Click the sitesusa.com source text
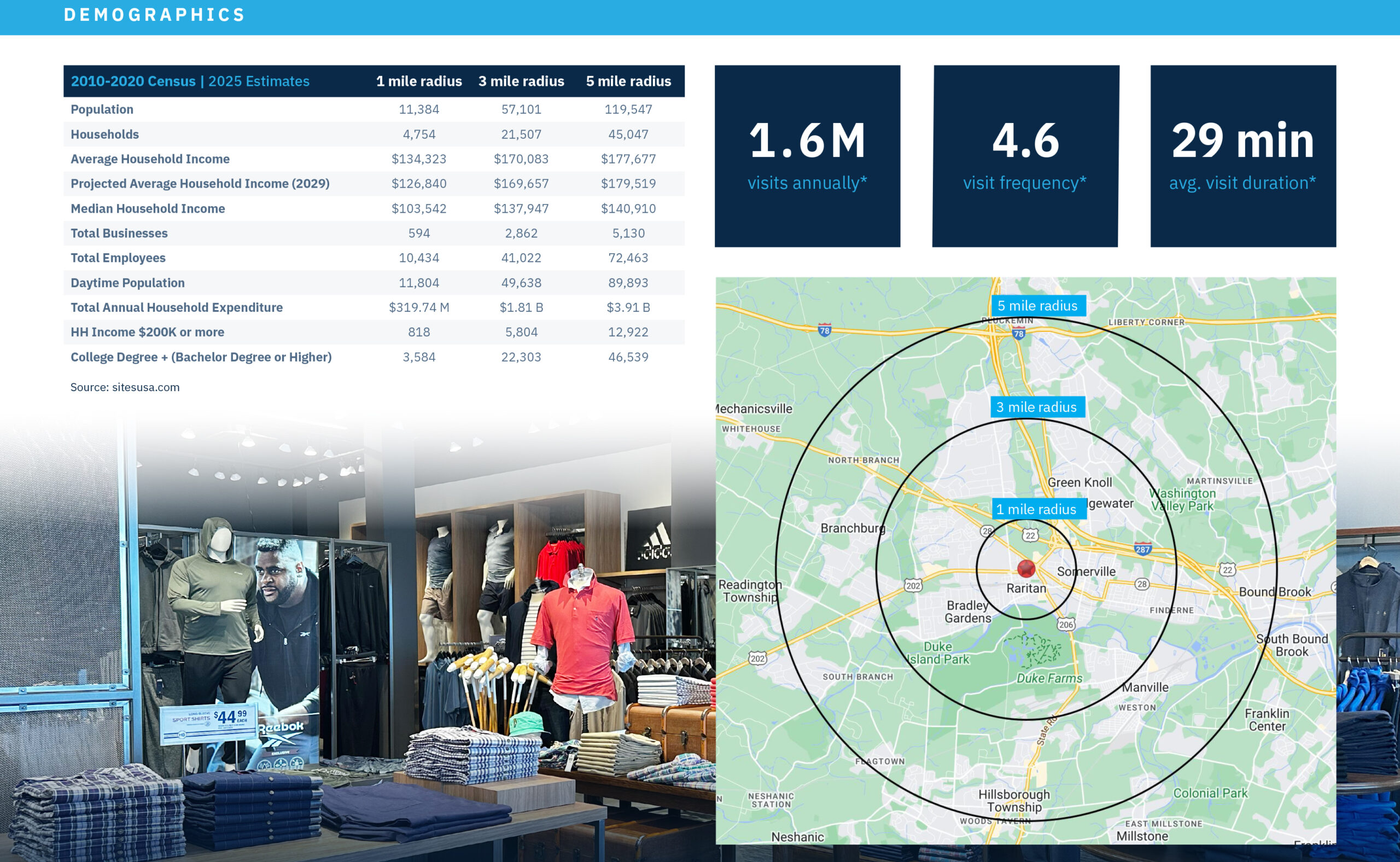The height and width of the screenshot is (862, 1400). pyautogui.click(x=125, y=387)
